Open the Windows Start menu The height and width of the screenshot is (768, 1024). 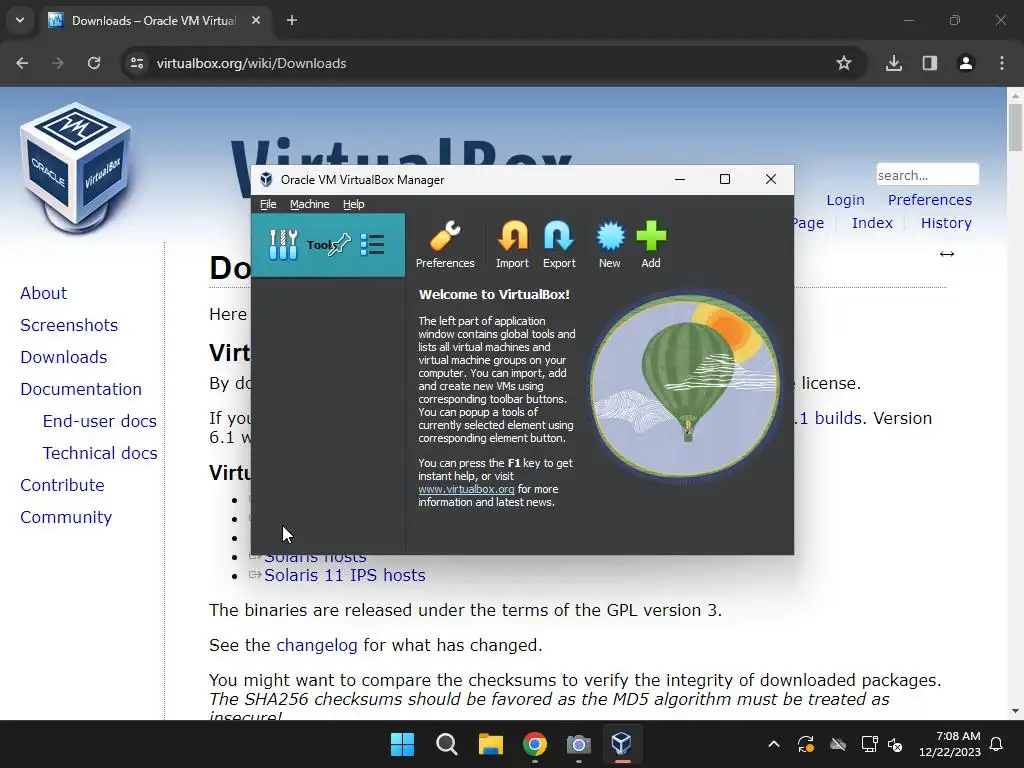402,744
